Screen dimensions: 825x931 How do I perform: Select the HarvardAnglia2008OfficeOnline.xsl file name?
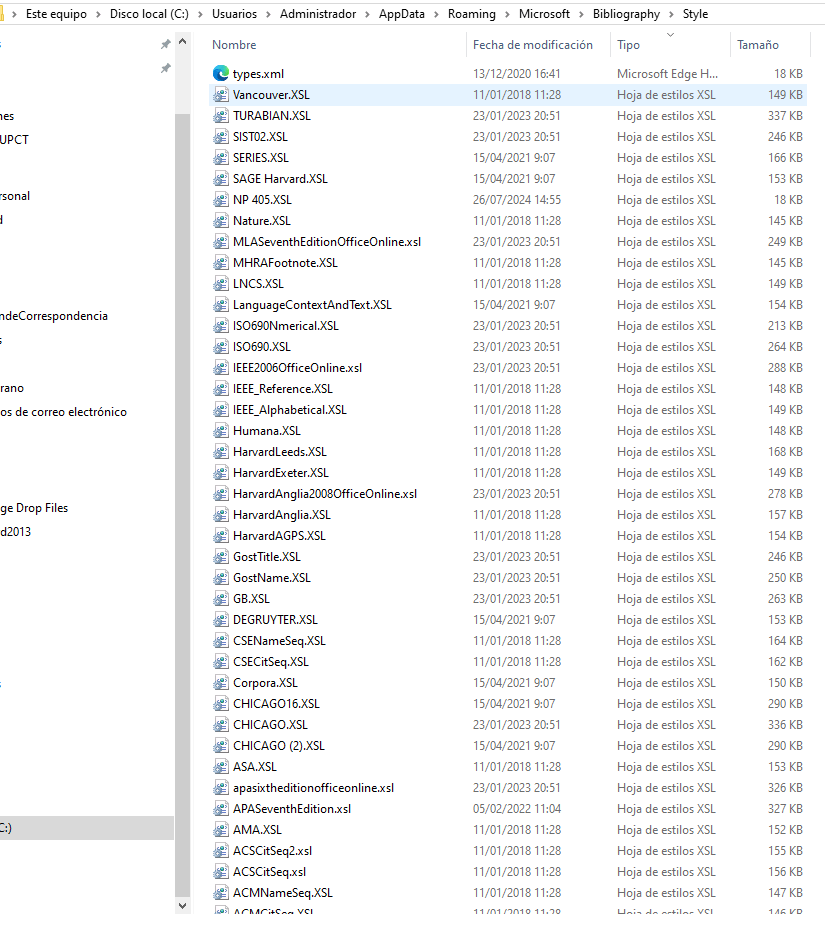point(325,494)
